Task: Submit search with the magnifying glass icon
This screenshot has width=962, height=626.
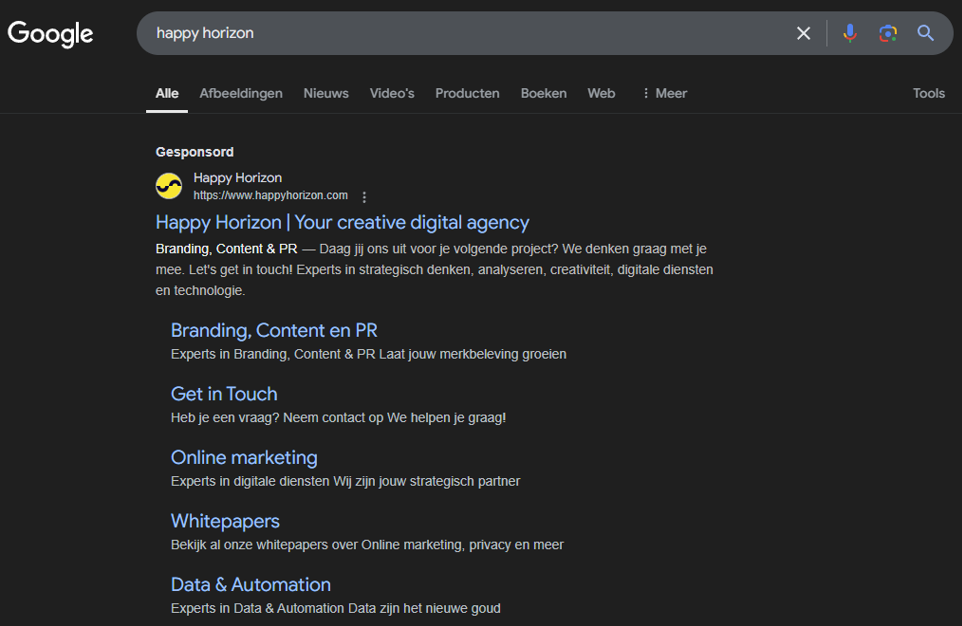Action: (x=925, y=33)
